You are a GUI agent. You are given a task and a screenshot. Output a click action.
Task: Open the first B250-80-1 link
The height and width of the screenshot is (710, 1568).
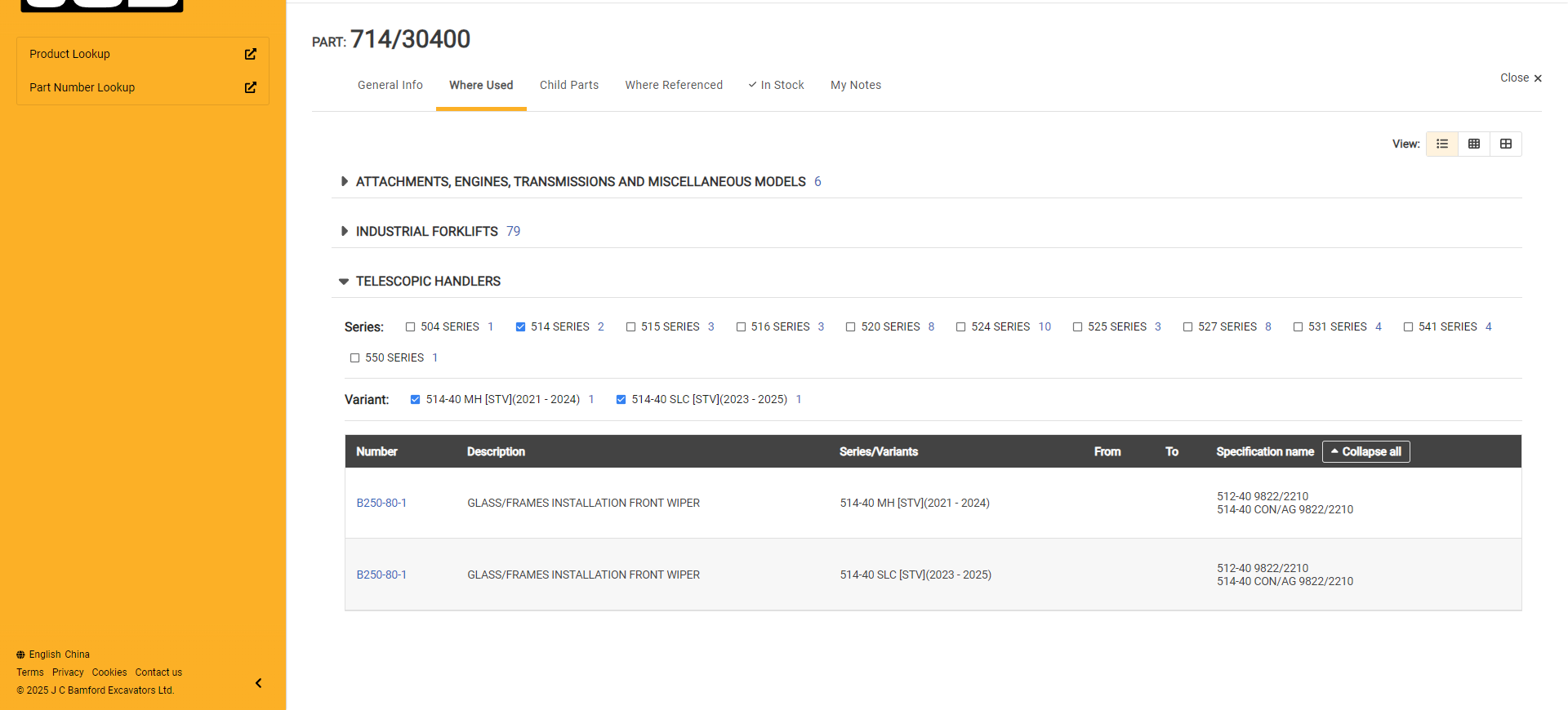pos(381,504)
